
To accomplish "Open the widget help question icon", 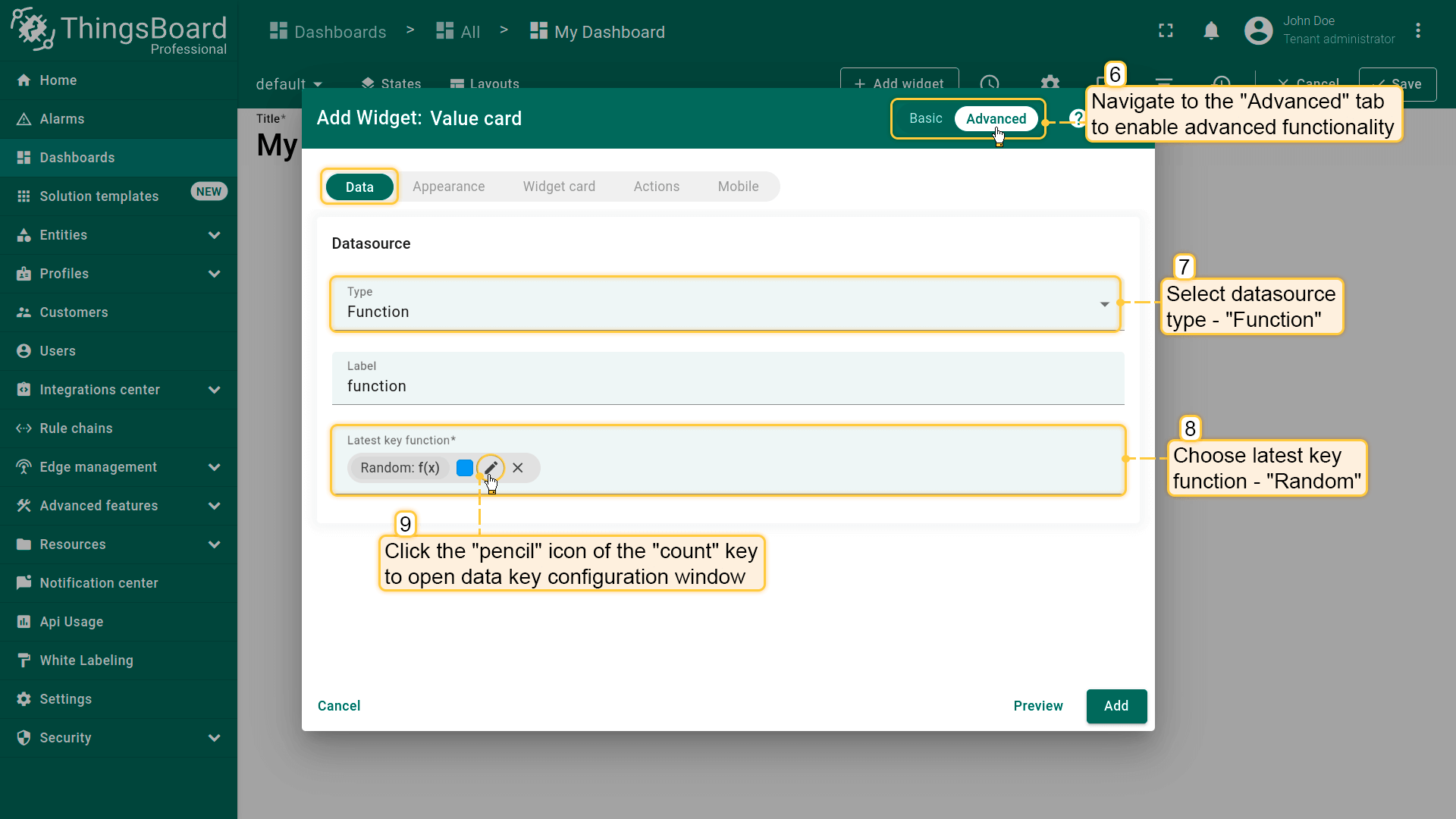I will tap(1077, 118).
